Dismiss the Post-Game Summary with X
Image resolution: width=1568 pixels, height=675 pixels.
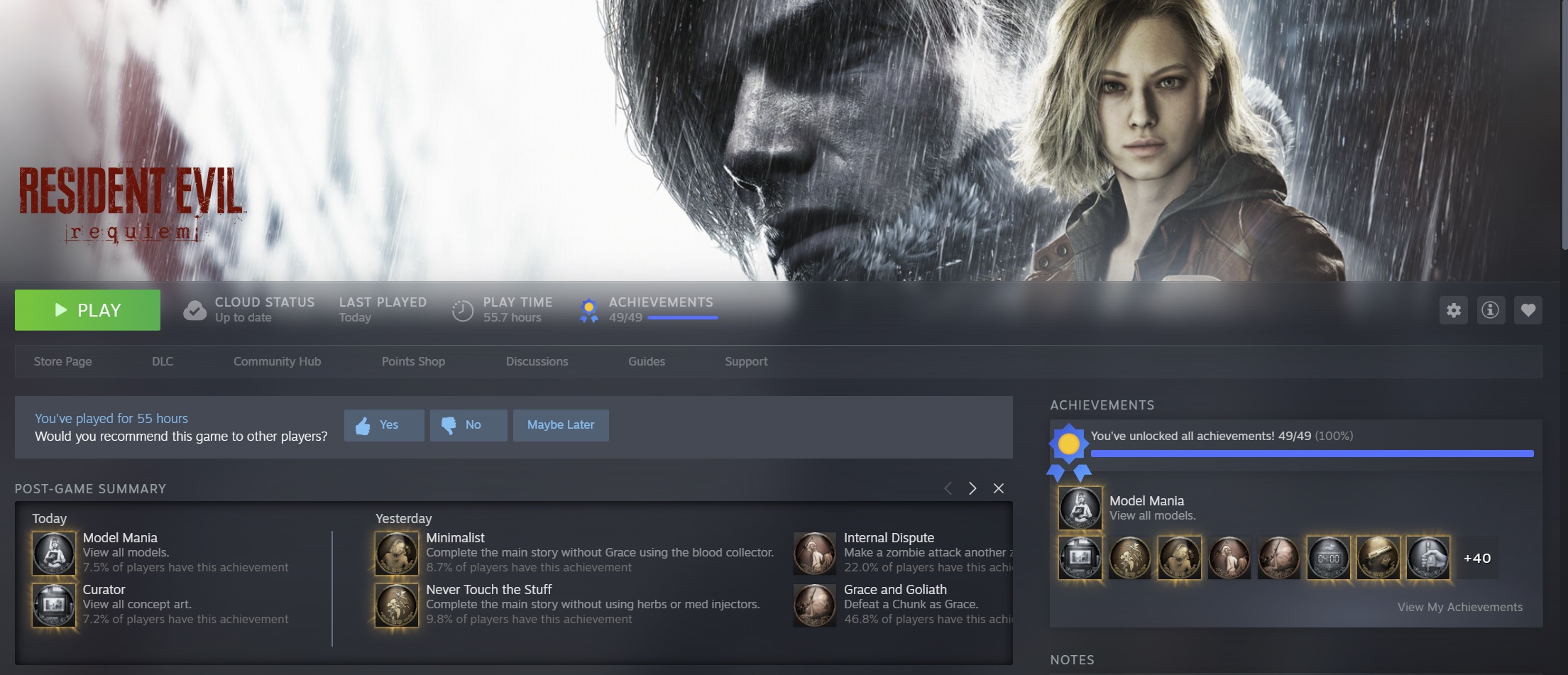[999, 488]
